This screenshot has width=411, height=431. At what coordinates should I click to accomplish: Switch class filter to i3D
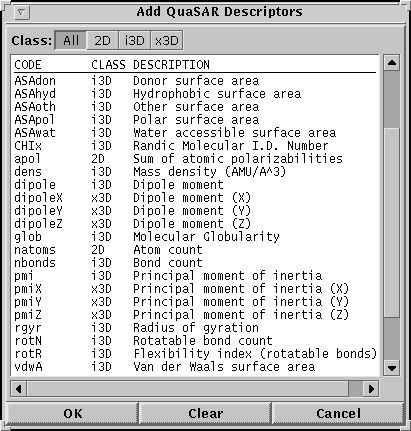click(134, 41)
